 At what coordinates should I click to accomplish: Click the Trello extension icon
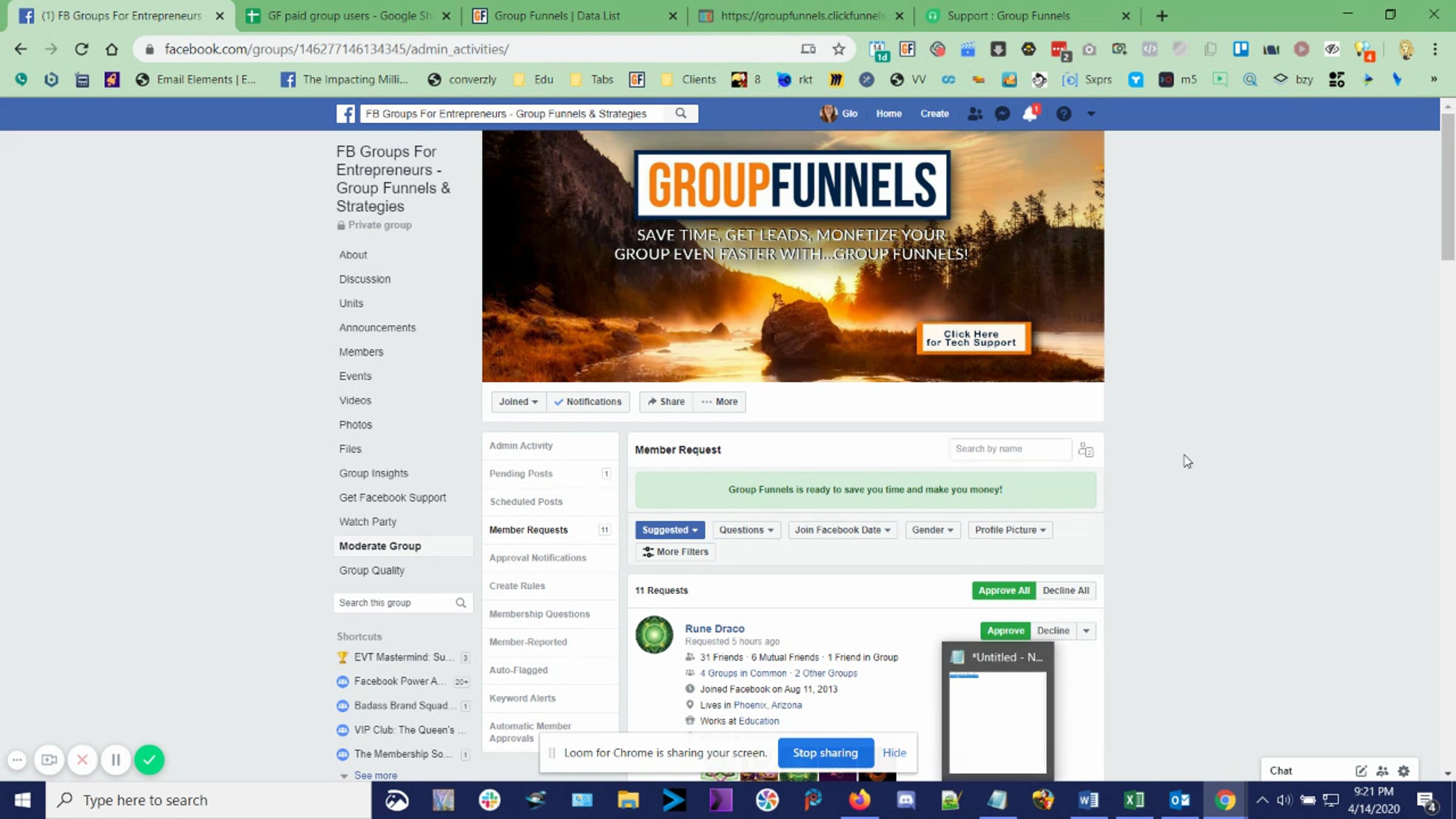pos(1241,49)
